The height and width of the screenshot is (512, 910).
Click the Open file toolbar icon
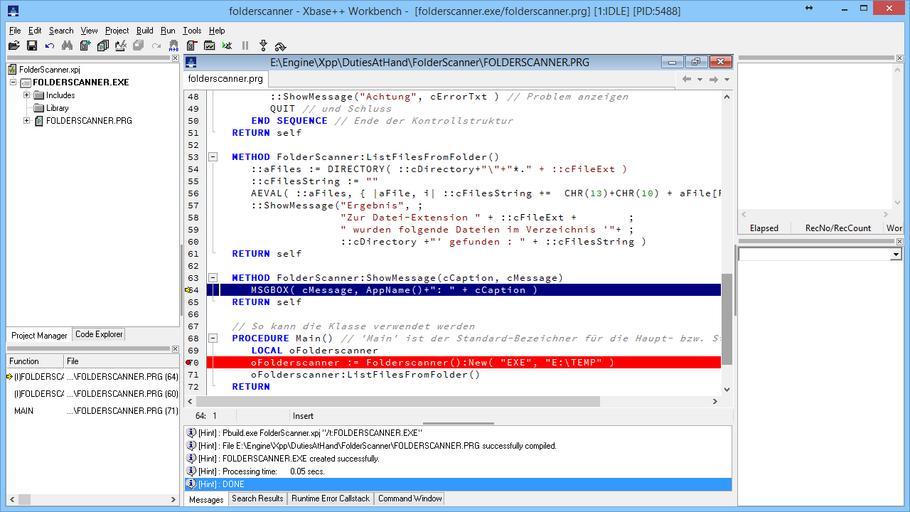pyautogui.click(x=14, y=46)
